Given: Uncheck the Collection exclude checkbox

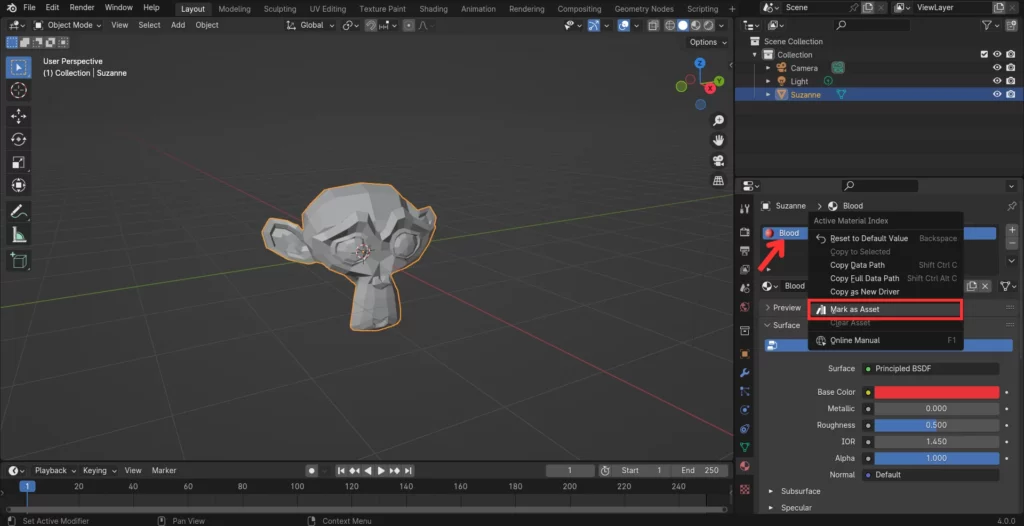Looking at the screenshot, I should (984, 55).
